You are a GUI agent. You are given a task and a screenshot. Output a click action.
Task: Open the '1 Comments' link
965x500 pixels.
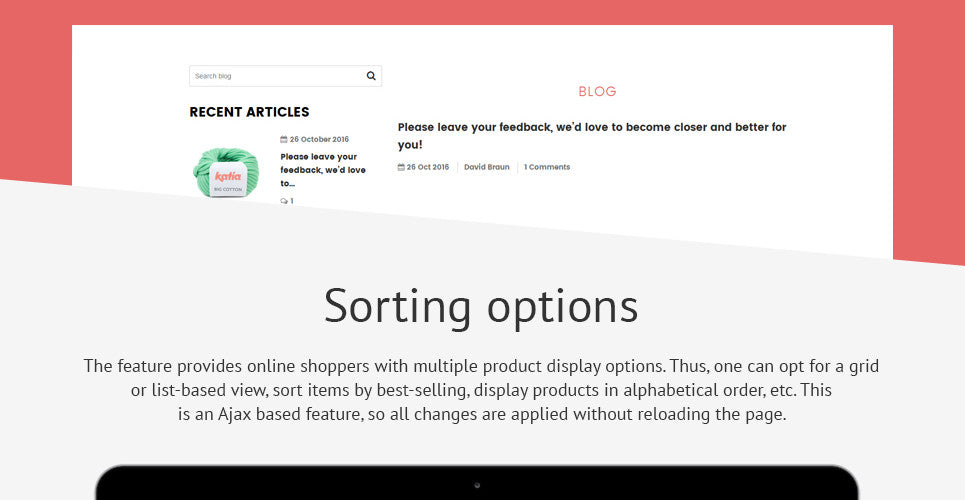547,167
